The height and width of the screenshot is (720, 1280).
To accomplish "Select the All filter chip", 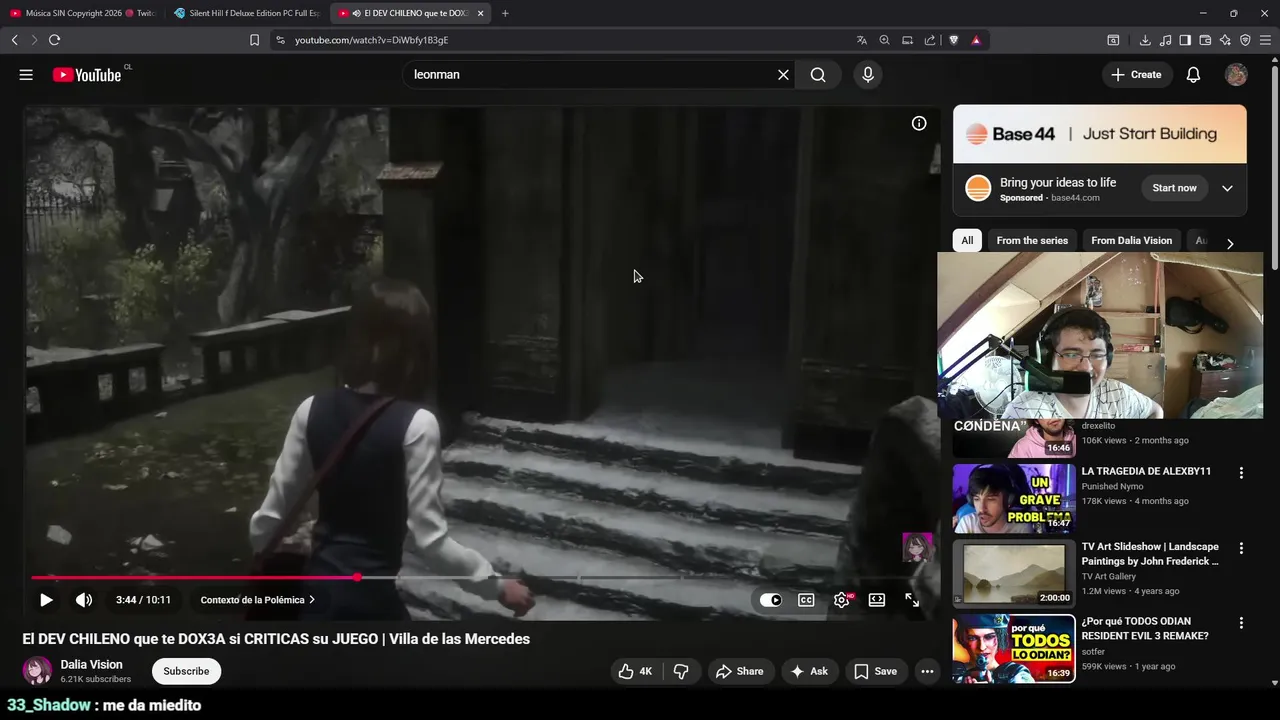I will 967,240.
